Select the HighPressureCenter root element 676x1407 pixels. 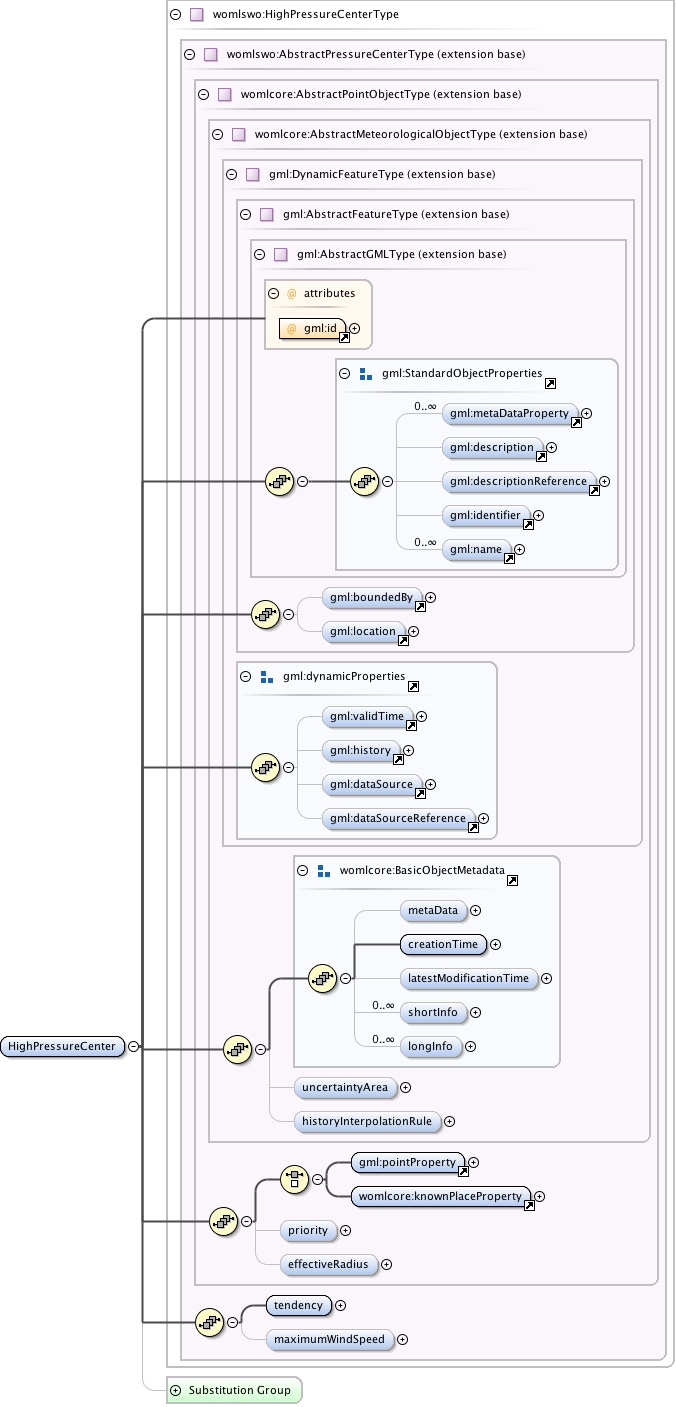click(x=63, y=1047)
